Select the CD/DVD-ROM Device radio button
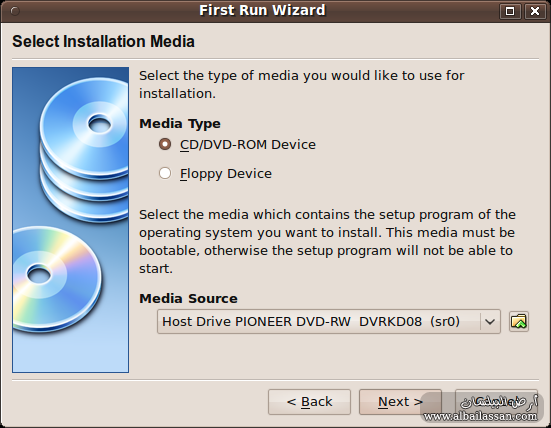Screen dimensions: 551x428 [x=165, y=144]
